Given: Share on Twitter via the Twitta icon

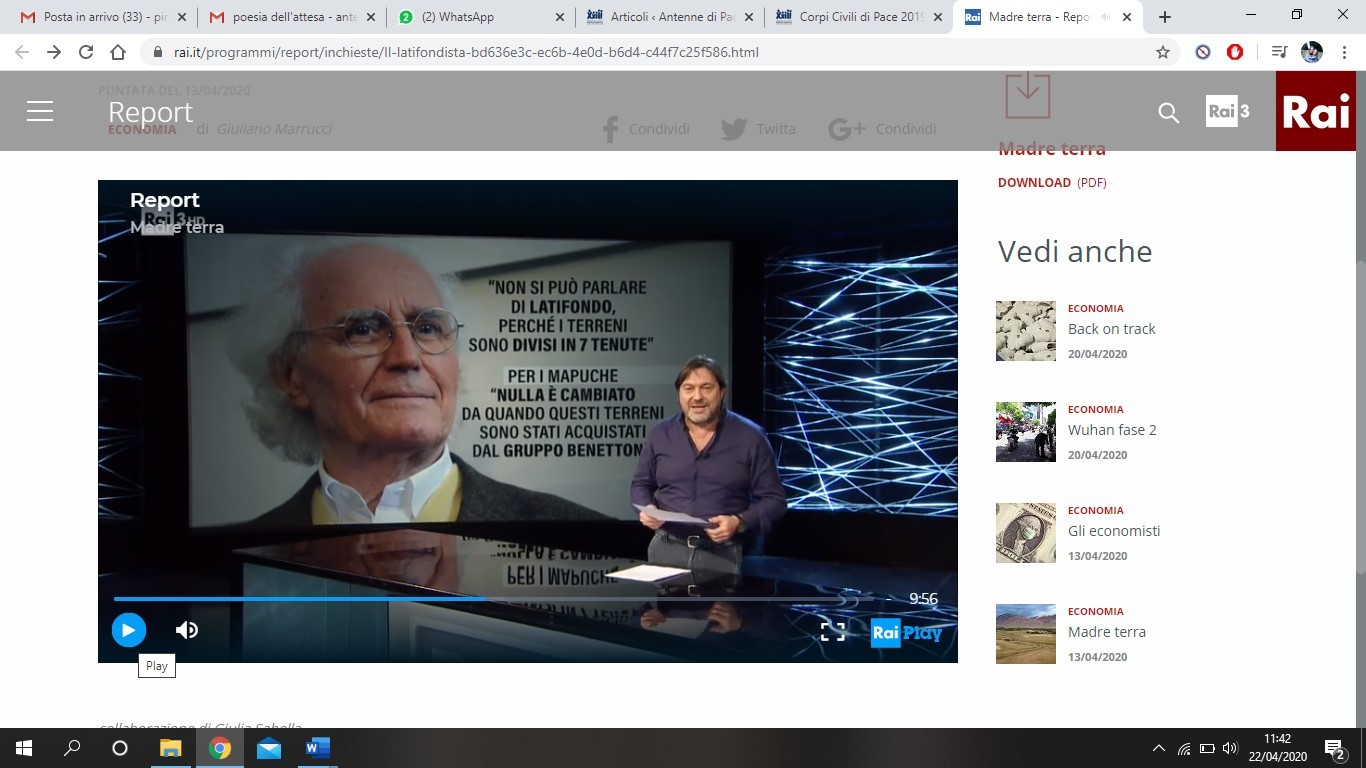Looking at the screenshot, I should pyautogui.click(x=734, y=129).
